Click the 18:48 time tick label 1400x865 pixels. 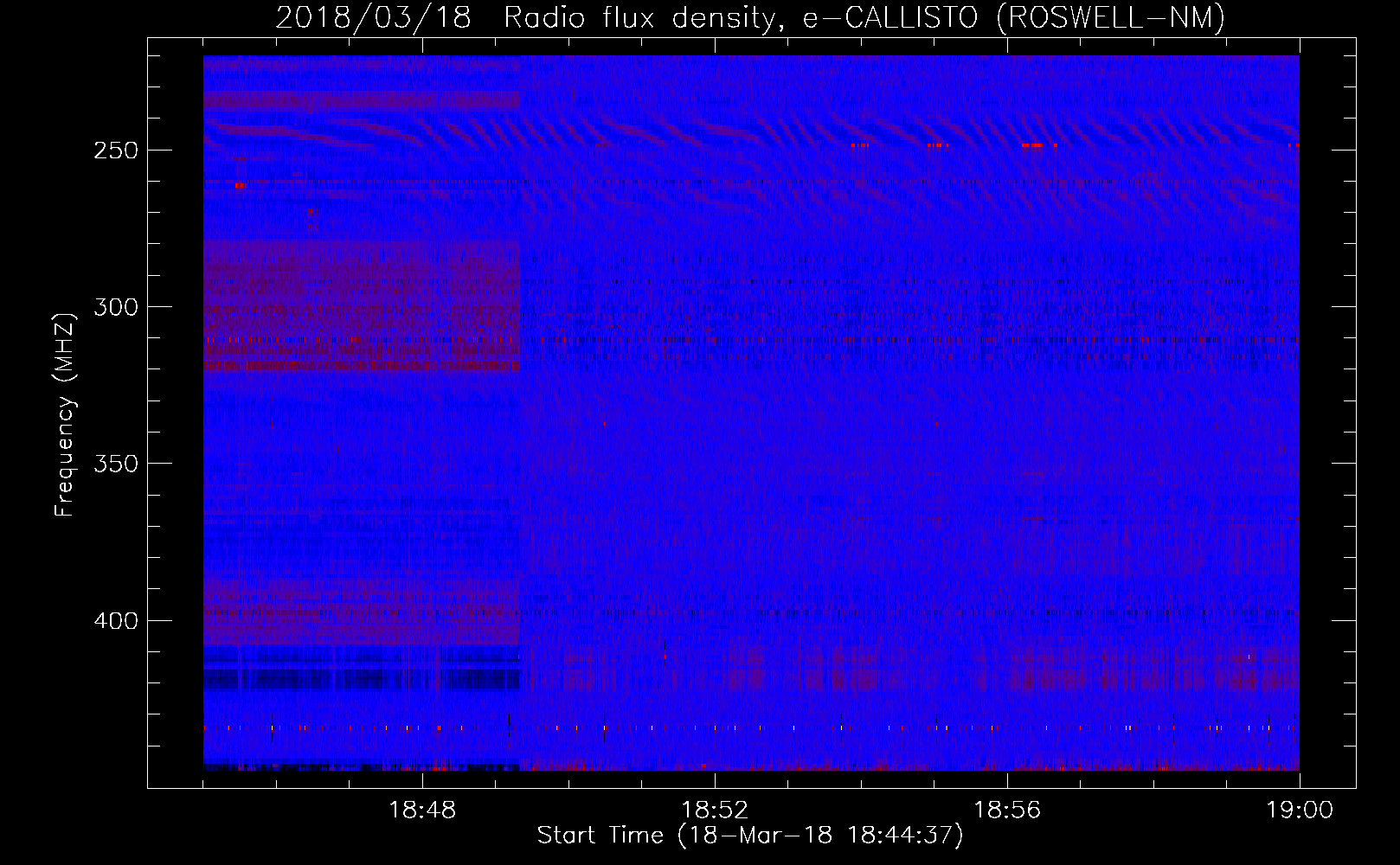click(422, 811)
